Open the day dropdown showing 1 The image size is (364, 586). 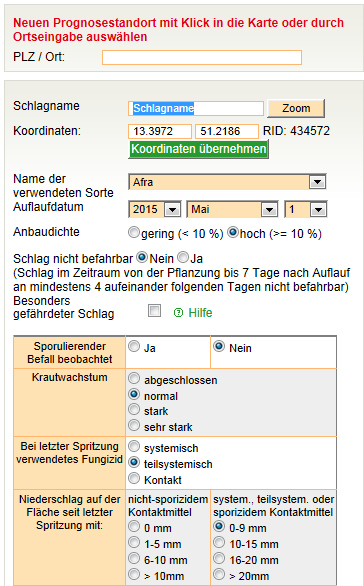click(x=306, y=209)
